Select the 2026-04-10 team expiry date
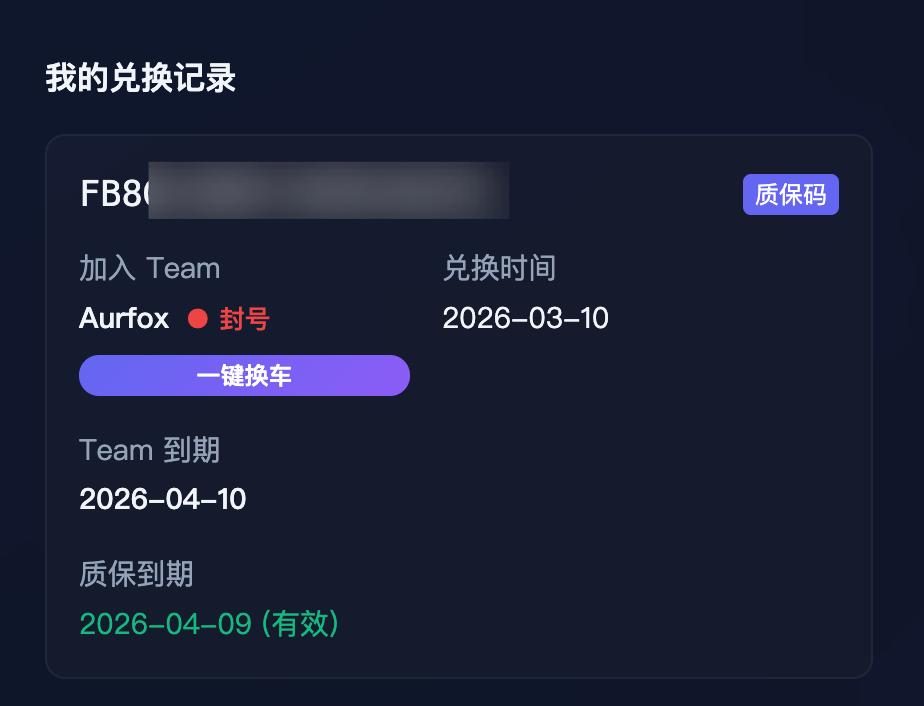 pos(162,499)
